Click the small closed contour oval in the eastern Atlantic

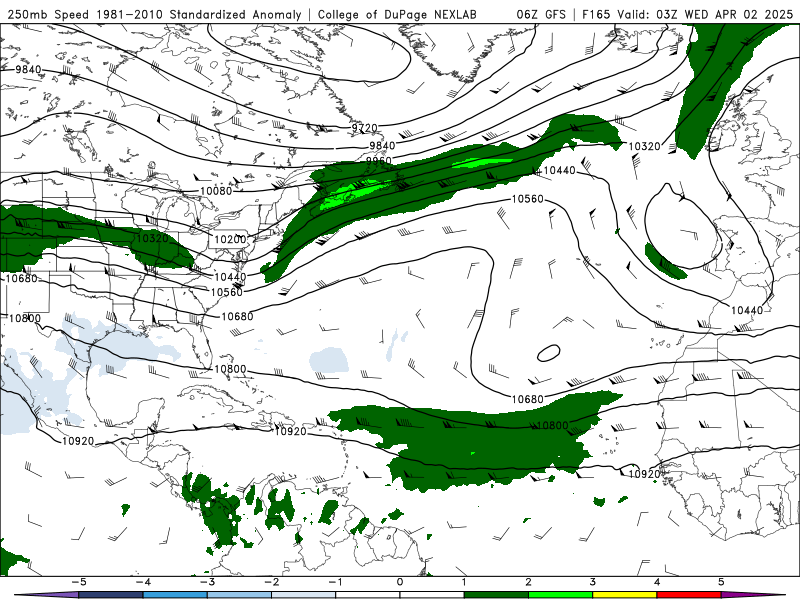[x=548, y=353]
